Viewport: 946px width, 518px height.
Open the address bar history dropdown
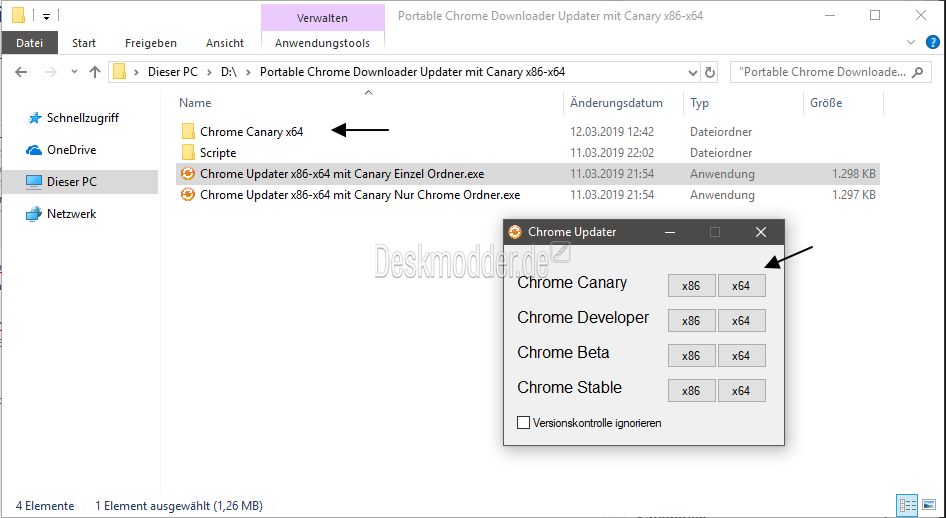[693, 72]
